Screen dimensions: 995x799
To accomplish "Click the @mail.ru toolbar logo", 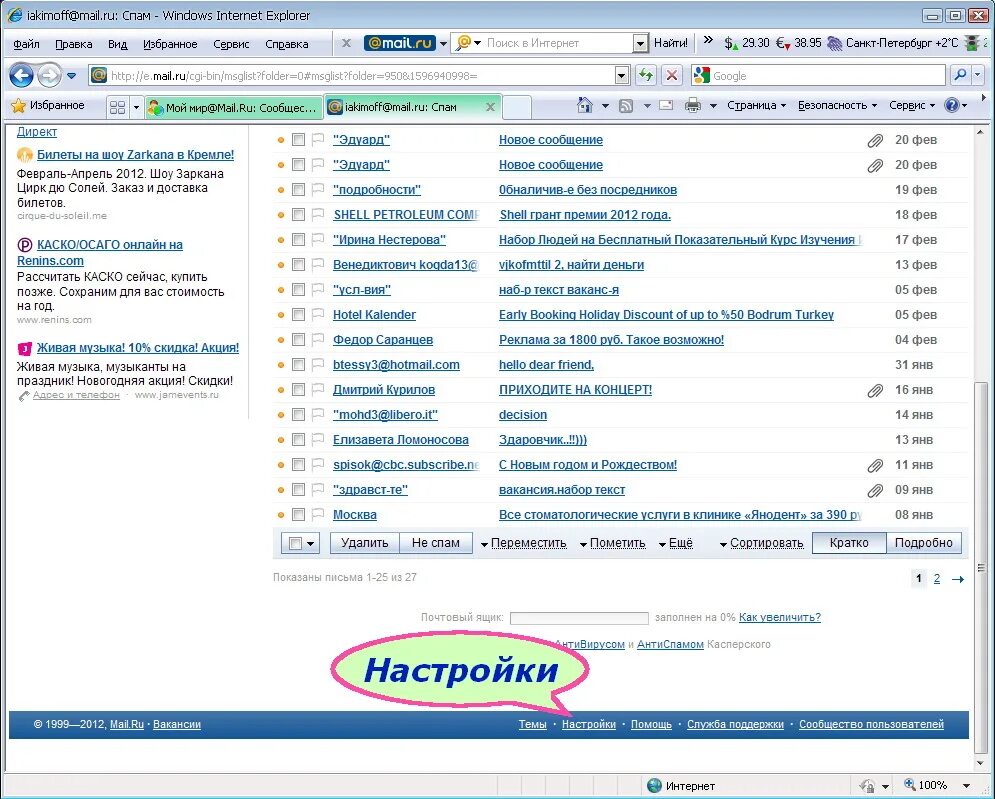I will click(399, 43).
